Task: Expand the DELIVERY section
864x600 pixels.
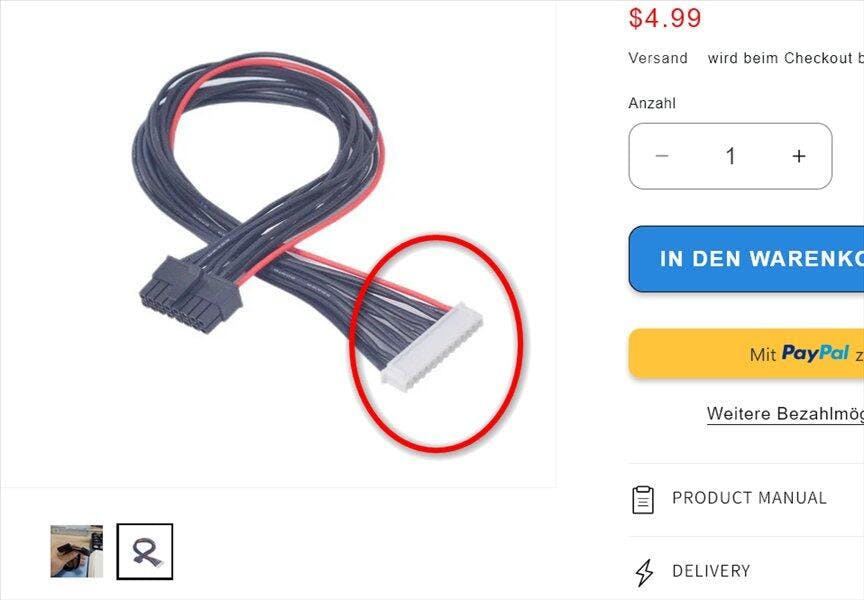Action: click(x=746, y=571)
